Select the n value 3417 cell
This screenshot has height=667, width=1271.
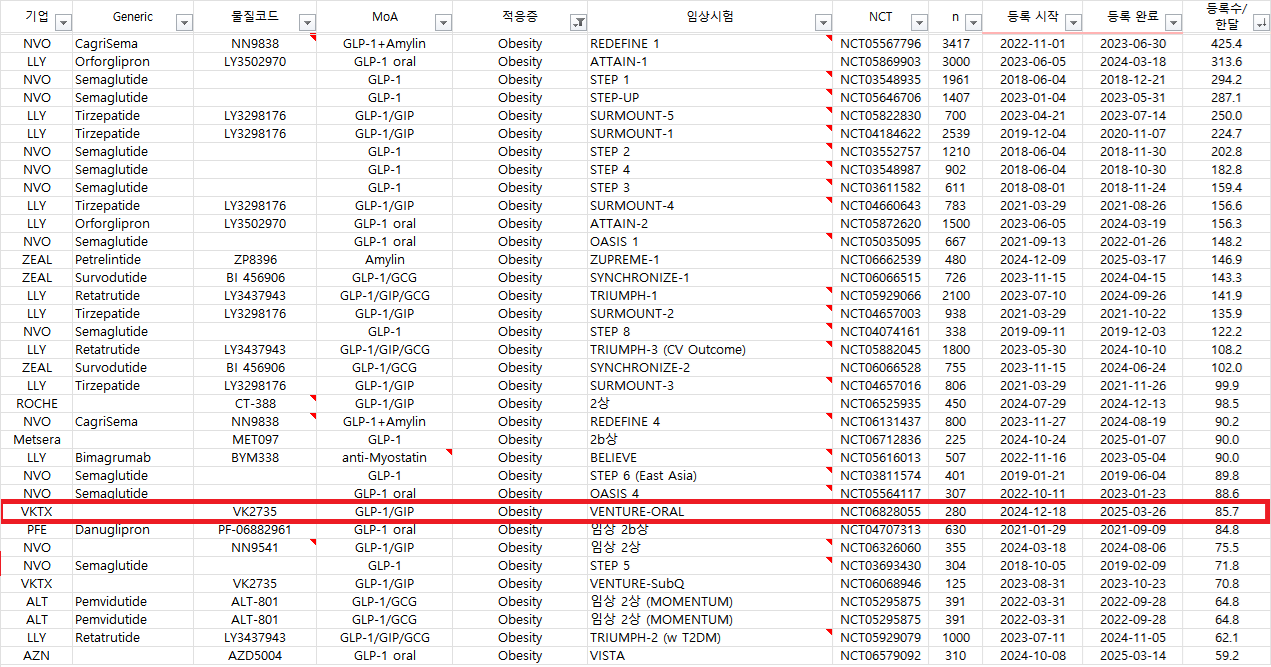click(956, 44)
